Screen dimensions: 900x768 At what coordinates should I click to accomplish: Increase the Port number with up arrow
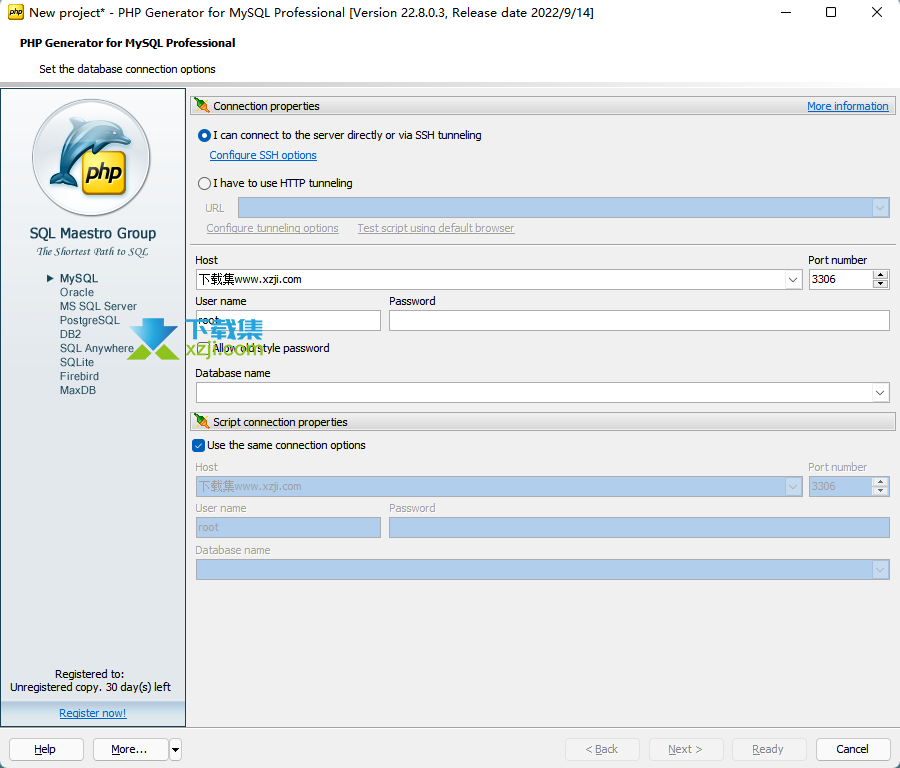click(x=880, y=275)
